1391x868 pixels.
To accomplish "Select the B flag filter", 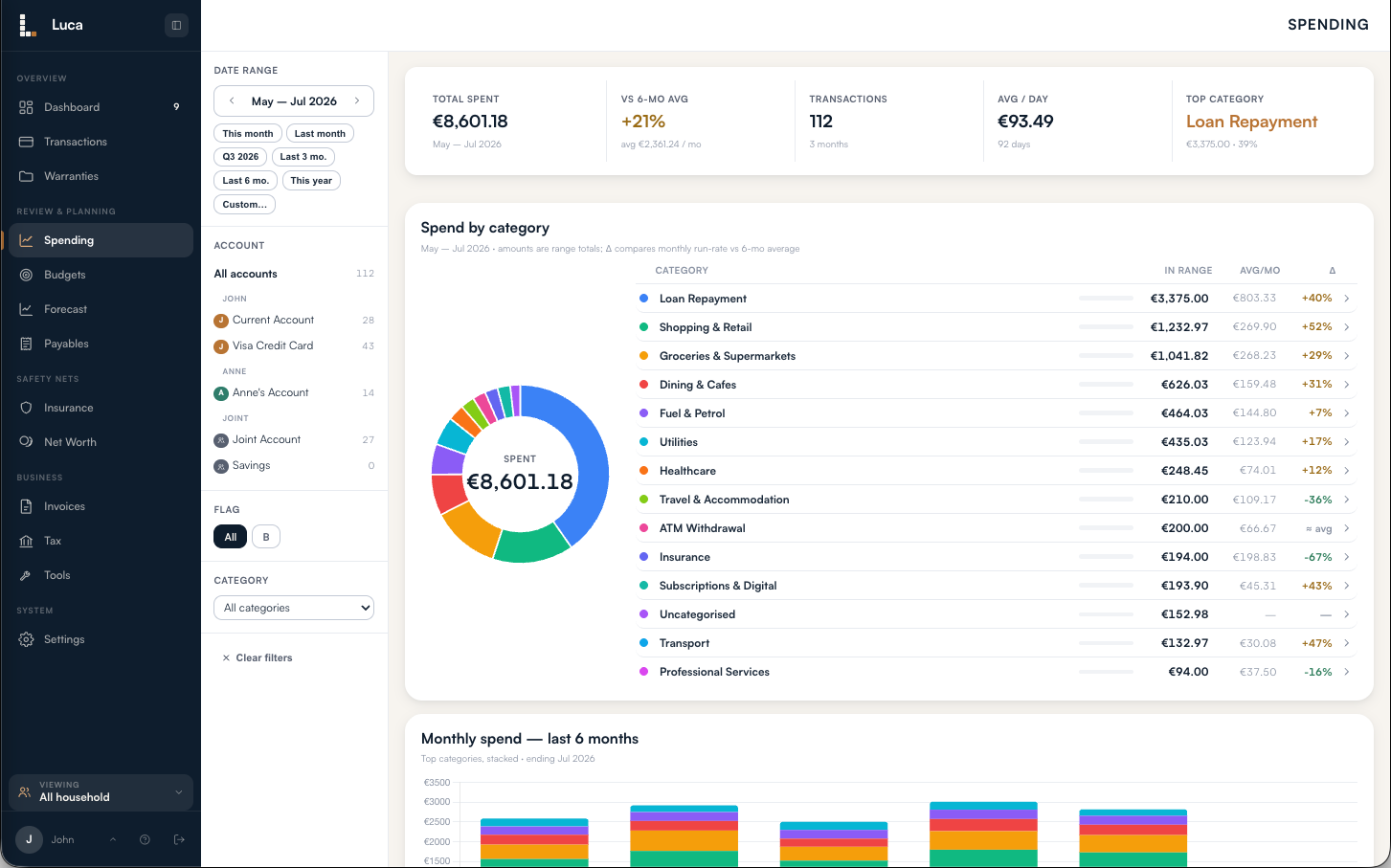I will [266, 537].
